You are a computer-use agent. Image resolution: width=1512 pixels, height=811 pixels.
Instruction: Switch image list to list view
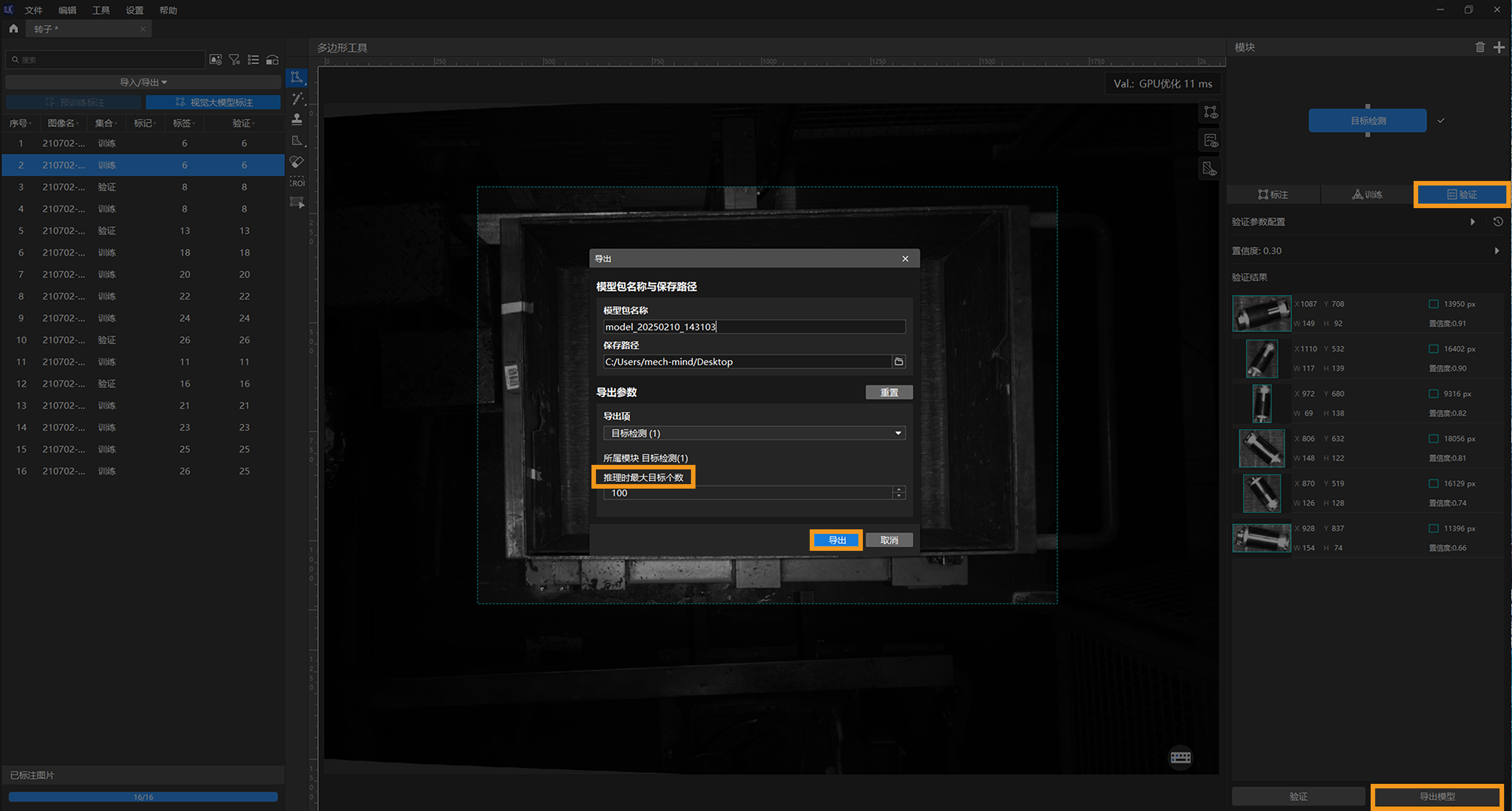pyautogui.click(x=253, y=60)
